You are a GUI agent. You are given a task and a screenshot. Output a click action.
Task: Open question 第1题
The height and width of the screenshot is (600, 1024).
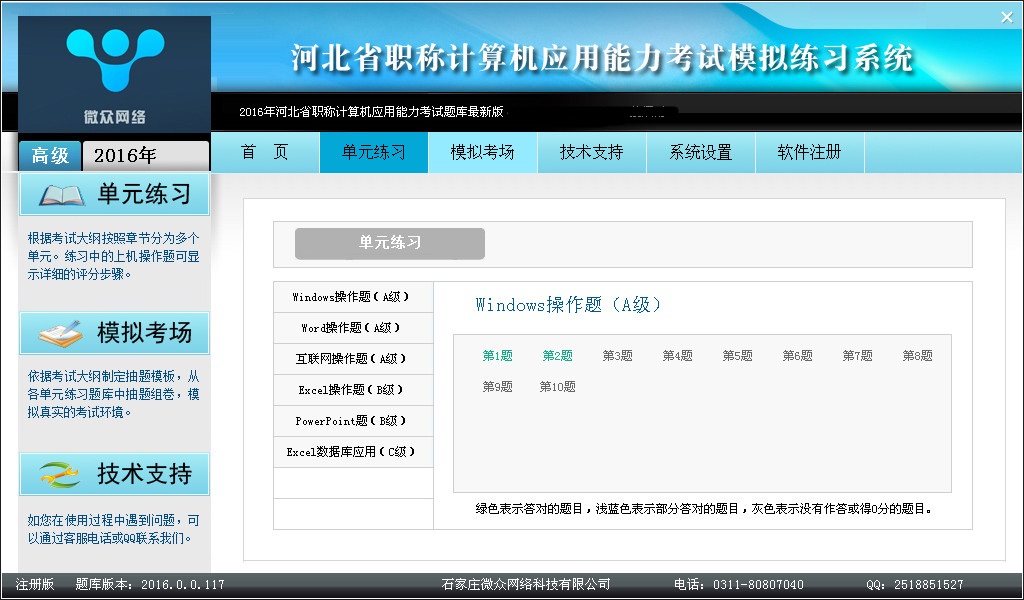coord(497,356)
